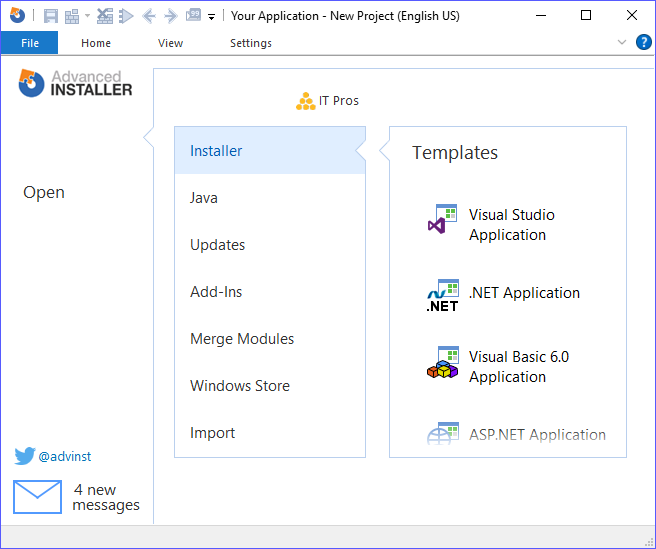
Task: Click the Visual Basic 6.0 Application icon
Action: pyautogui.click(x=443, y=362)
